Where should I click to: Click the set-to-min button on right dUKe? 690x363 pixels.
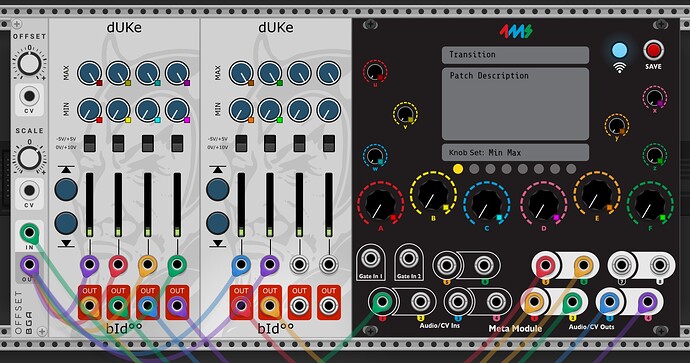tap(218, 223)
